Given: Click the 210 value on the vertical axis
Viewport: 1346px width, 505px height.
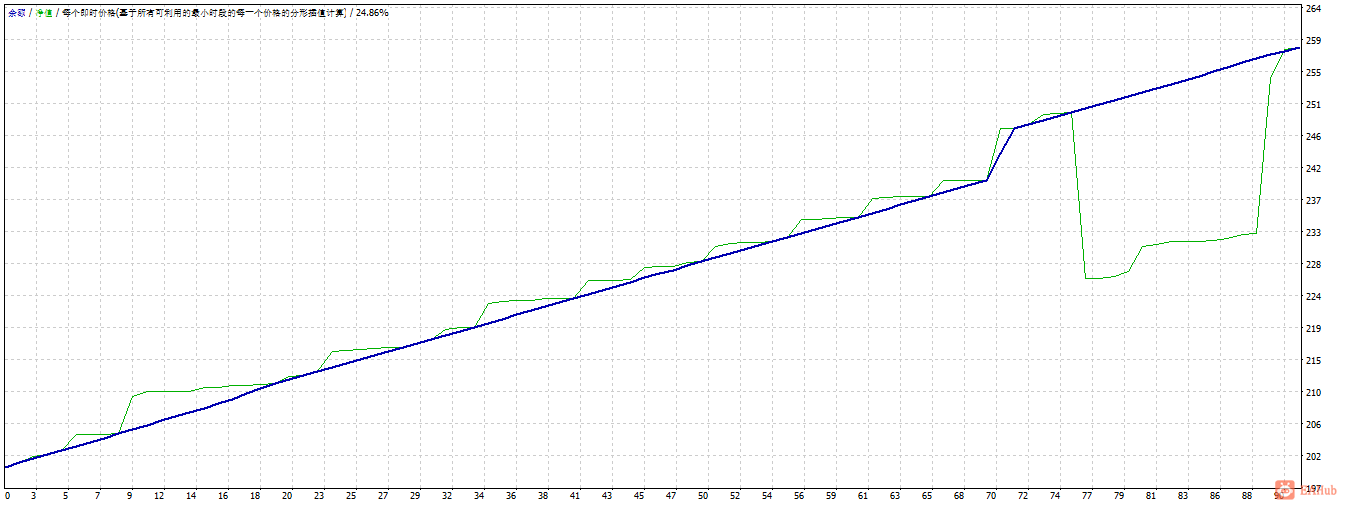Looking at the screenshot, I should click(1314, 393).
